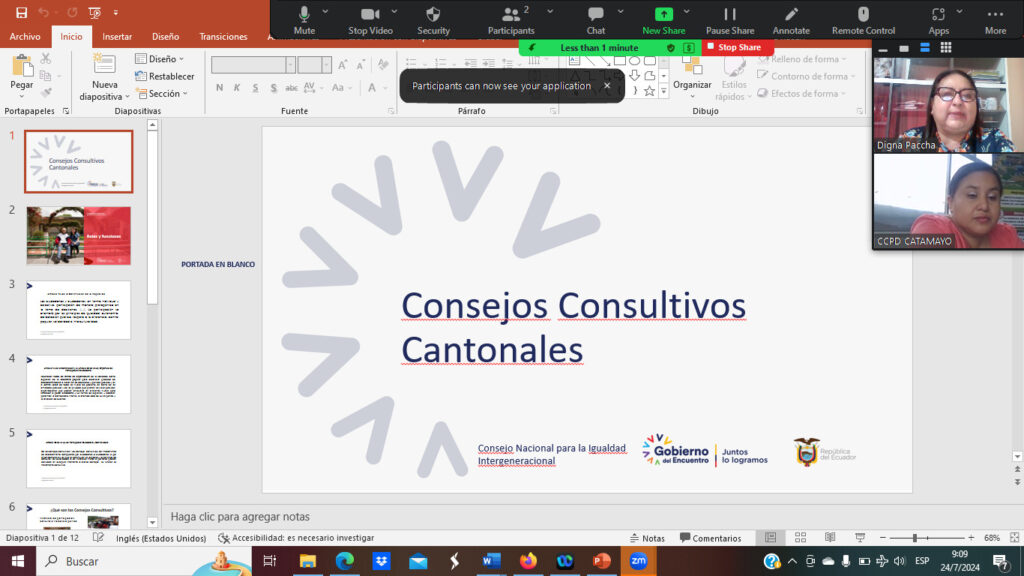This screenshot has width=1024, height=576.
Task: Select slide 2 thumbnail
Action: click(78, 236)
